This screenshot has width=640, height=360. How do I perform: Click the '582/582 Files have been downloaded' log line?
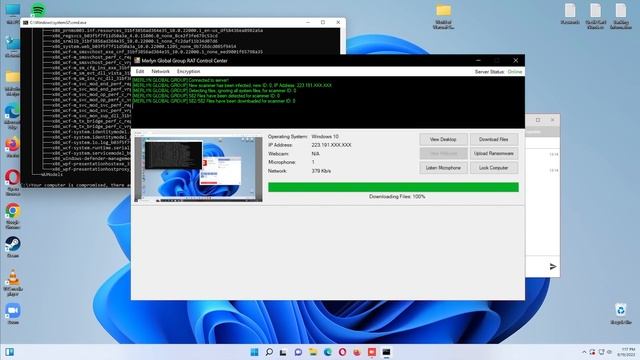coord(214,101)
